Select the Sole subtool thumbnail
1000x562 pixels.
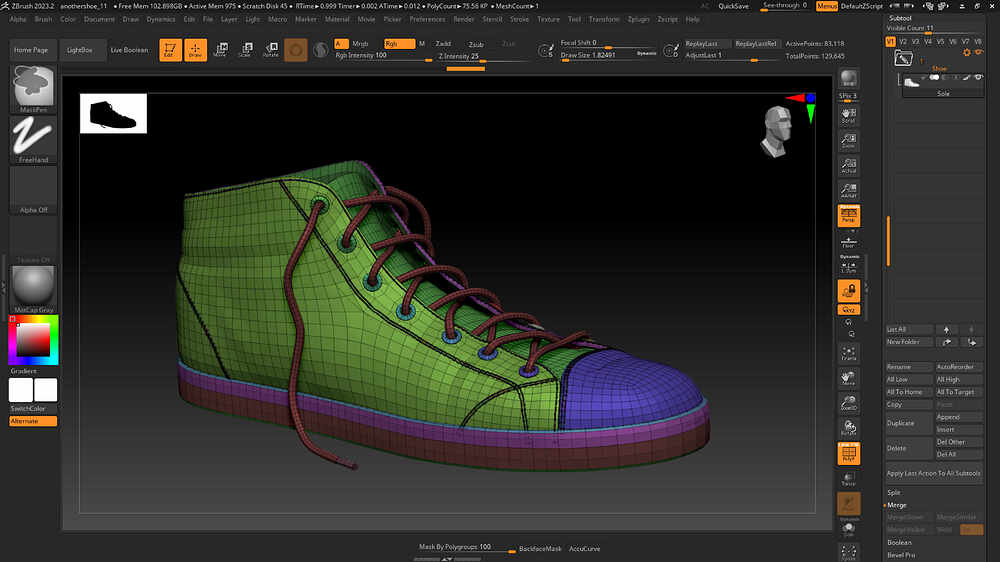(911, 81)
